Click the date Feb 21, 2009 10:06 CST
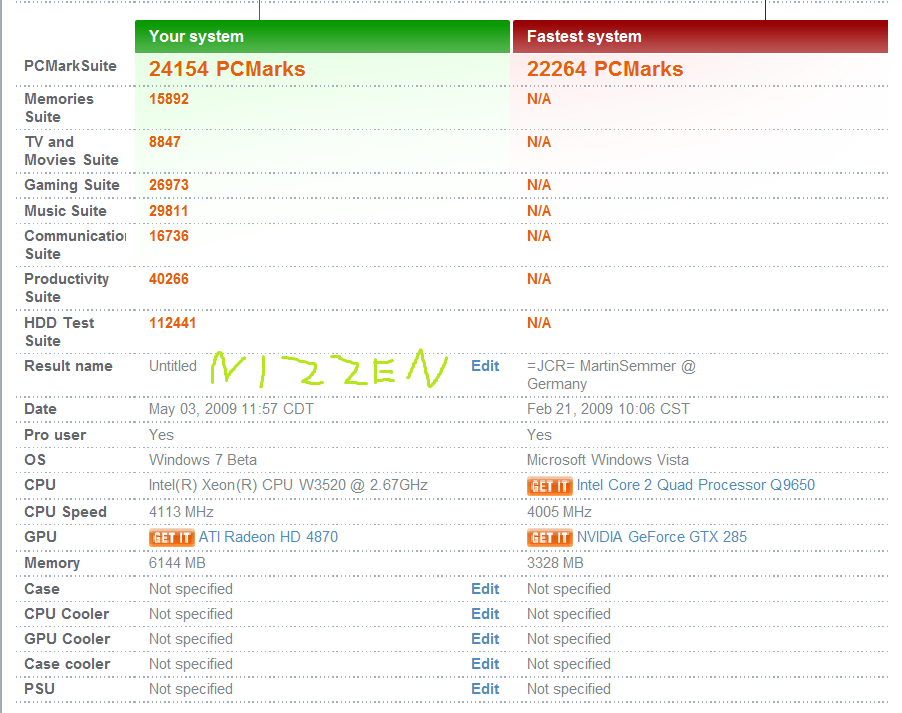902x713 pixels. point(608,409)
